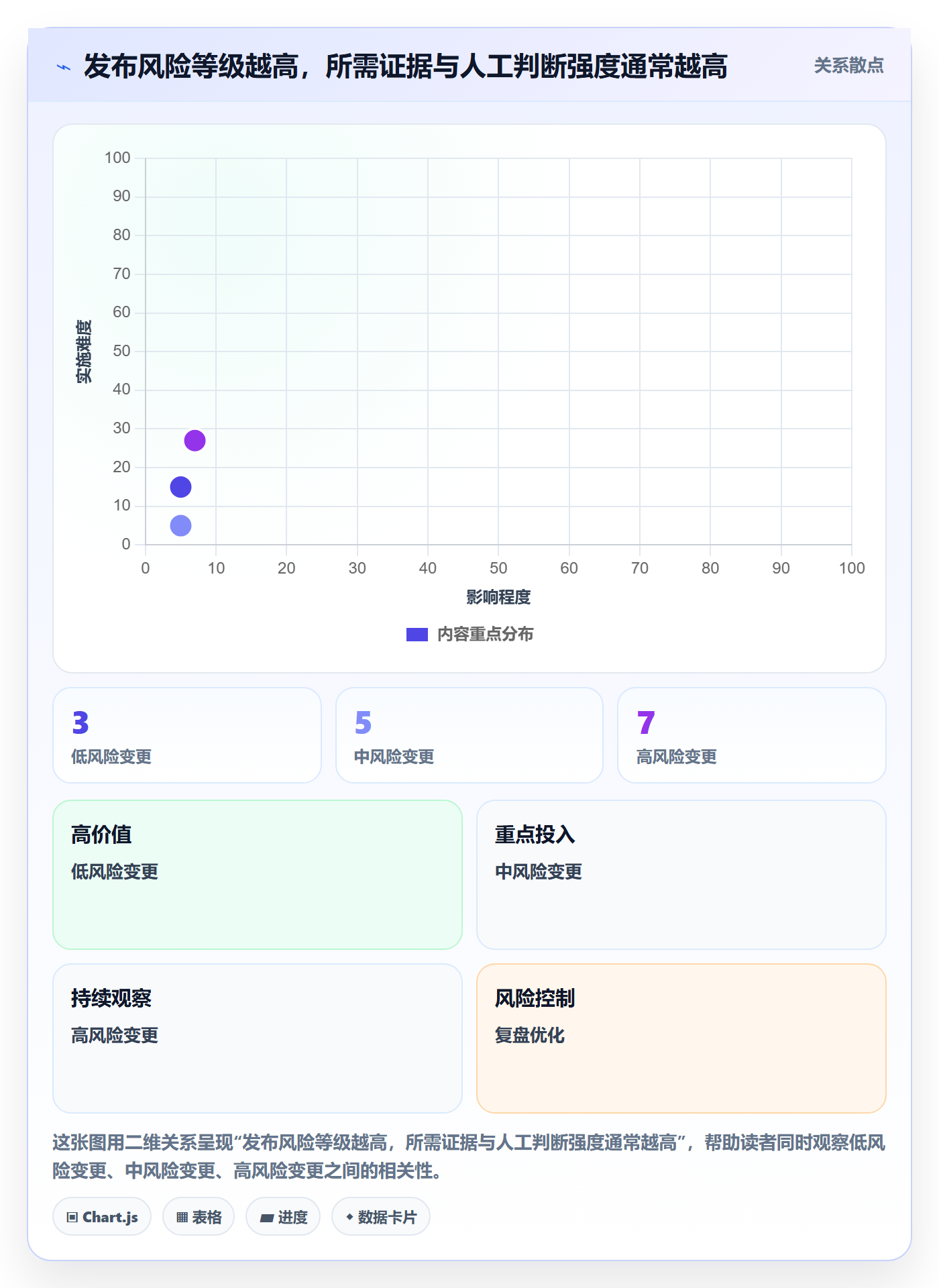Open the 高价值 quadrant card
Screen dimensions: 939x1288
[258, 875]
